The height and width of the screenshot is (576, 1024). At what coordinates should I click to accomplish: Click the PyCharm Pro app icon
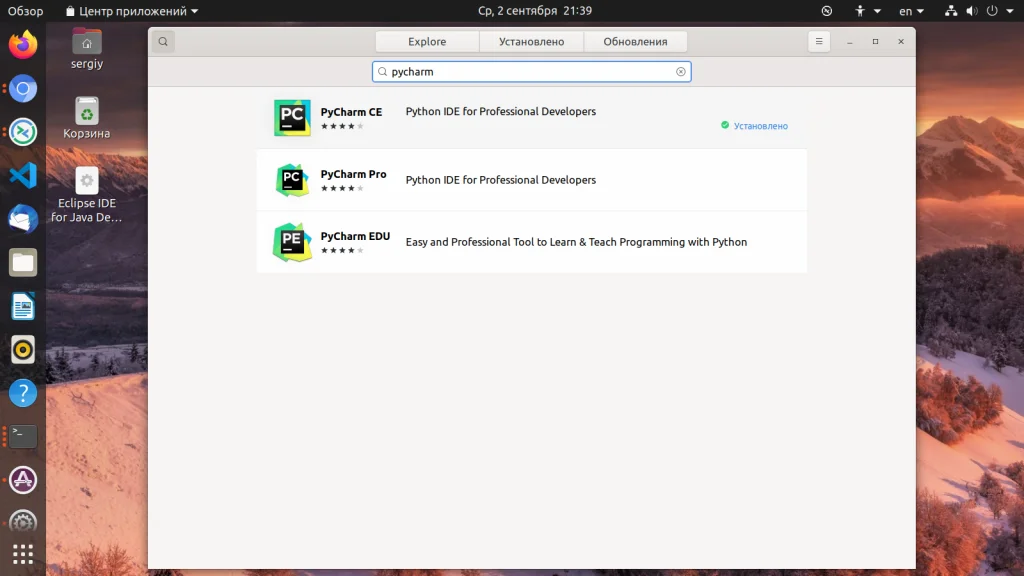click(x=292, y=180)
